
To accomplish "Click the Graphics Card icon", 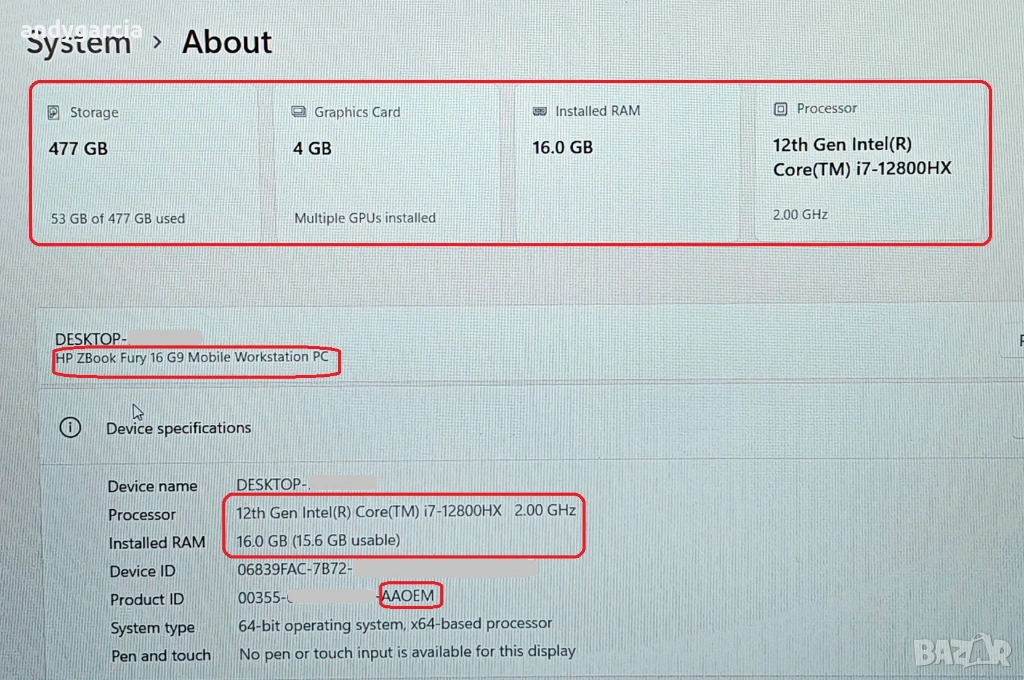I will pyautogui.click(x=298, y=112).
